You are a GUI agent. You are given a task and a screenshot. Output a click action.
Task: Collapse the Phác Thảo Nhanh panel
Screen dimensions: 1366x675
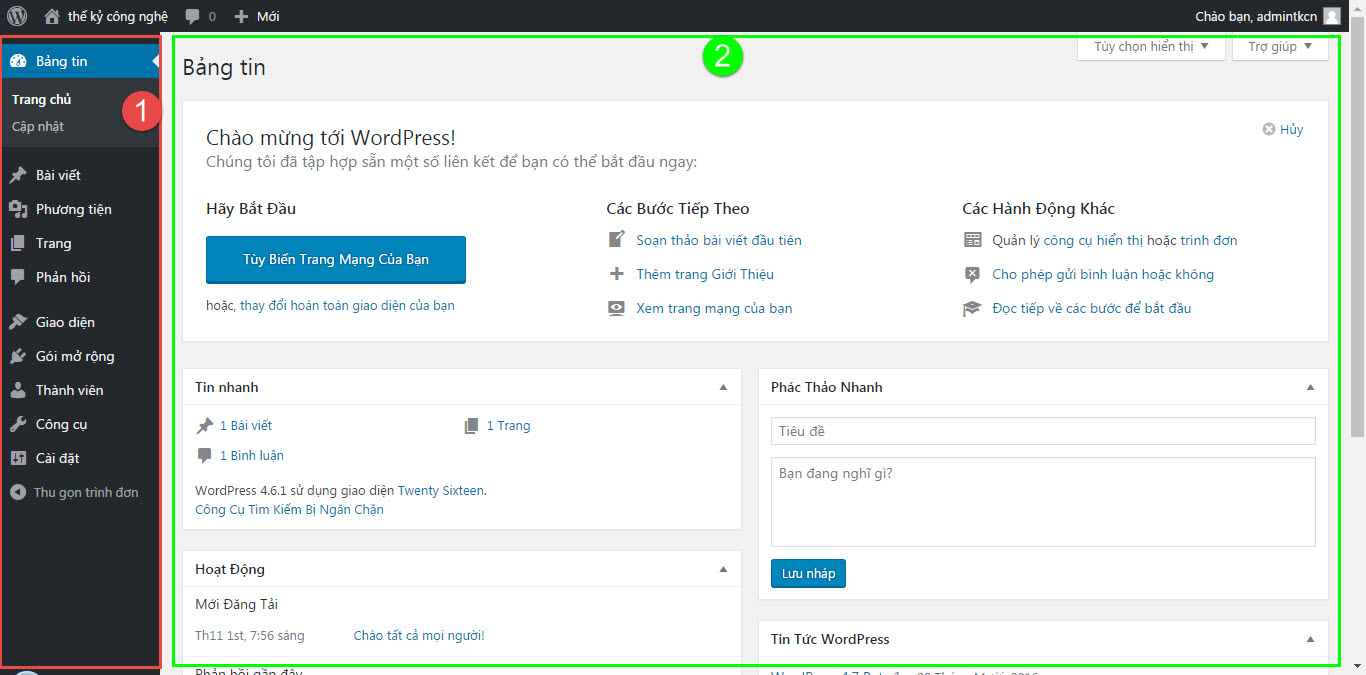tap(1309, 387)
